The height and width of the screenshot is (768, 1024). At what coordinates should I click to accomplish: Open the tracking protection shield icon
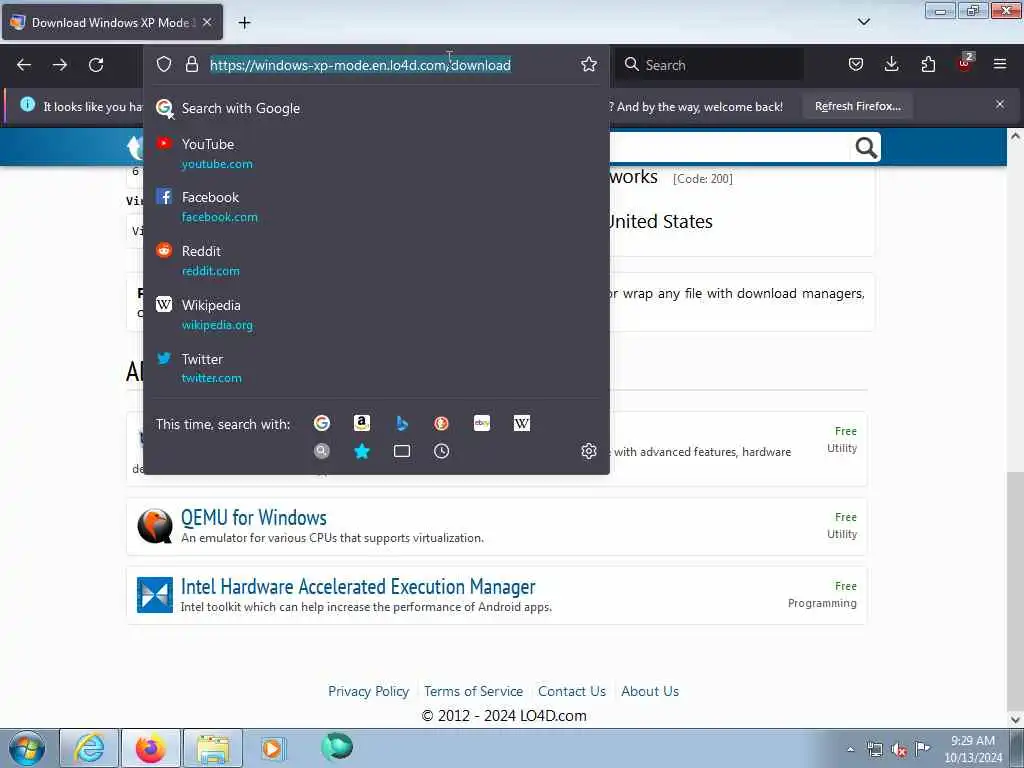(164, 64)
